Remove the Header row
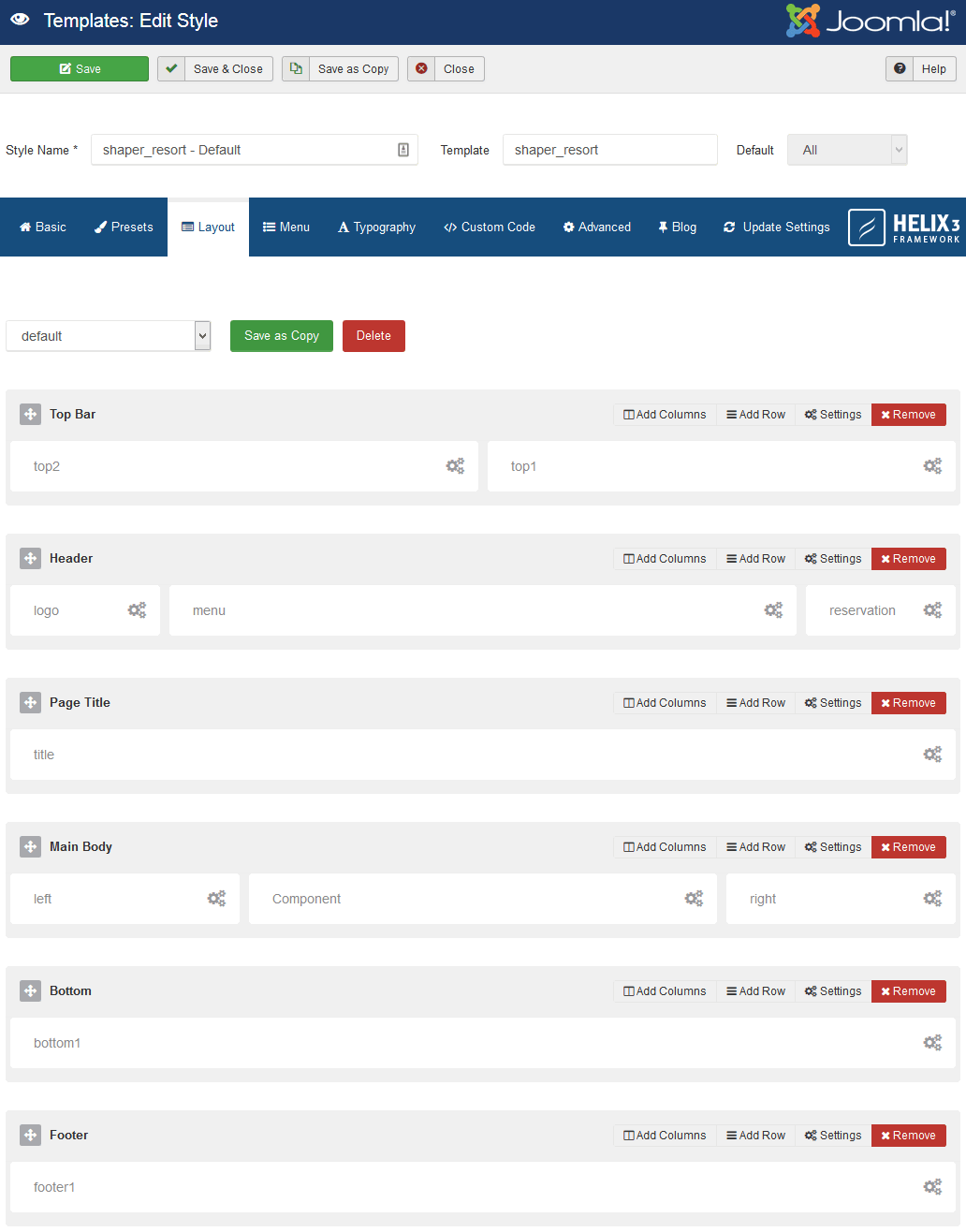Viewport: 966px width, 1232px height. pos(908,559)
